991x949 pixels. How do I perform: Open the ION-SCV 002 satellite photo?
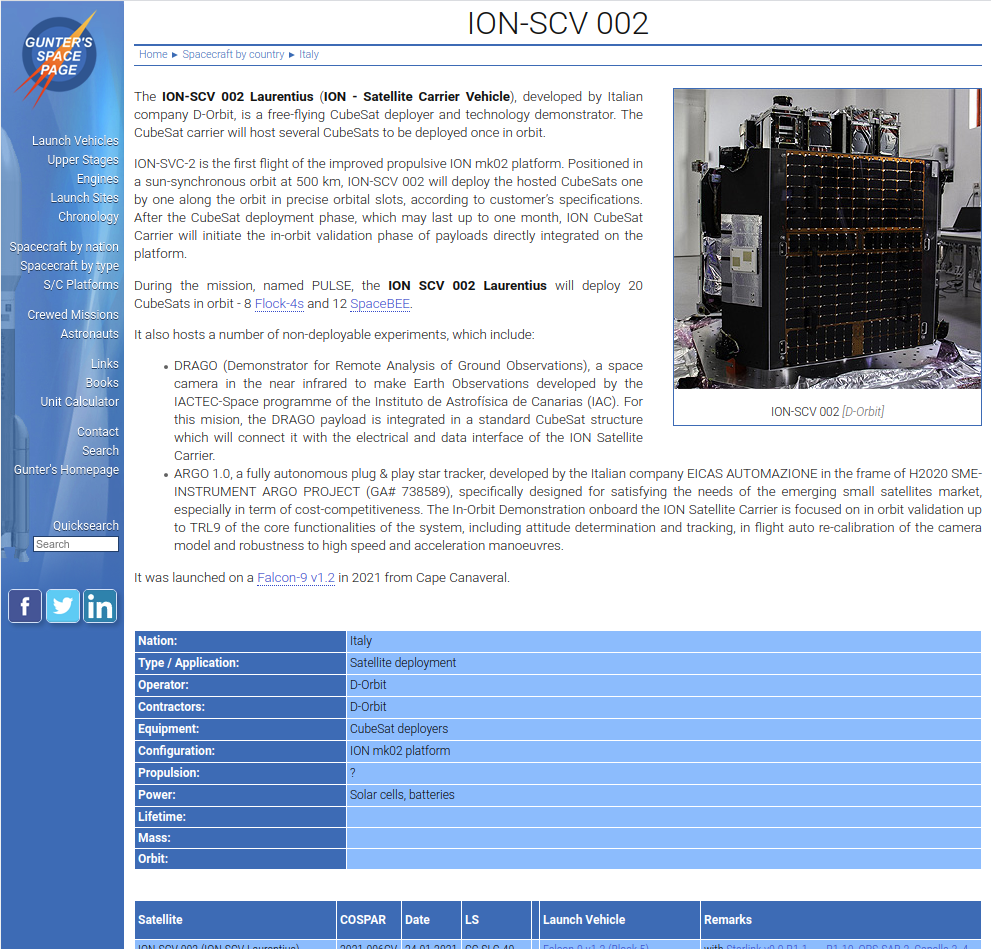coord(827,239)
